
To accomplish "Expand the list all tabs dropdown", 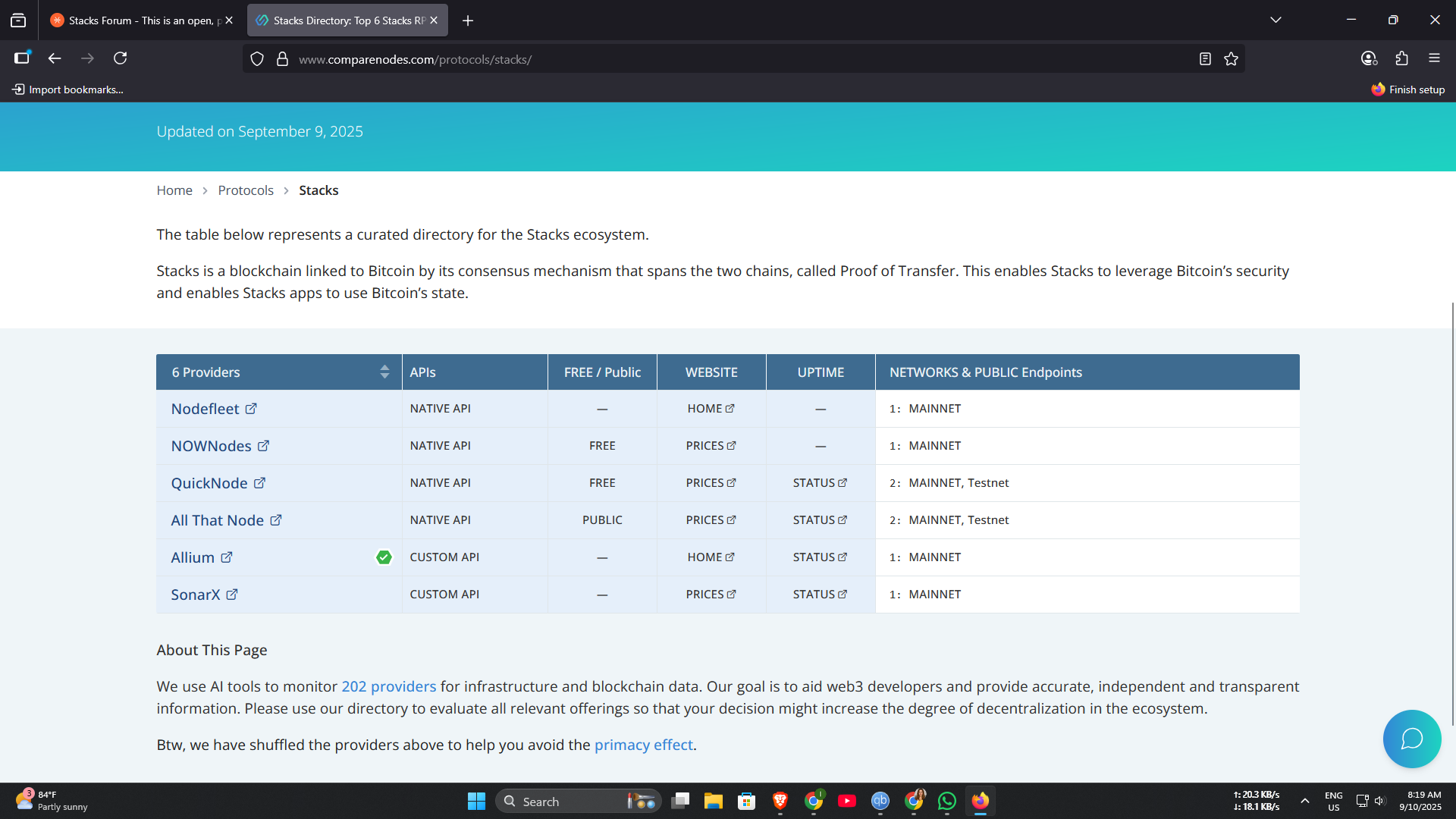I will 1276,20.
